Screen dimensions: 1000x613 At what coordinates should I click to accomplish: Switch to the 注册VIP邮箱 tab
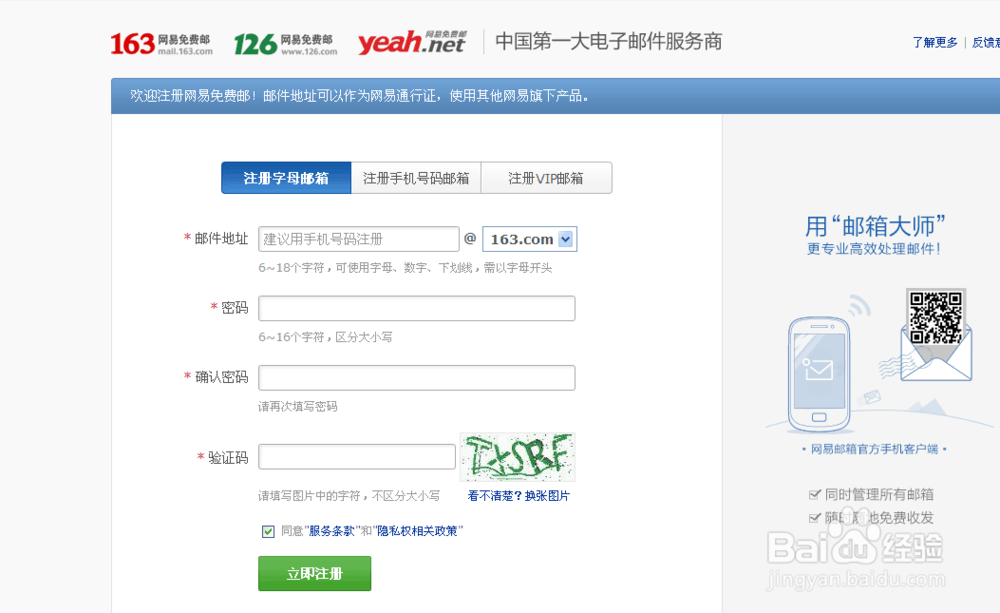pyautogui.click(x=546, y=178)
